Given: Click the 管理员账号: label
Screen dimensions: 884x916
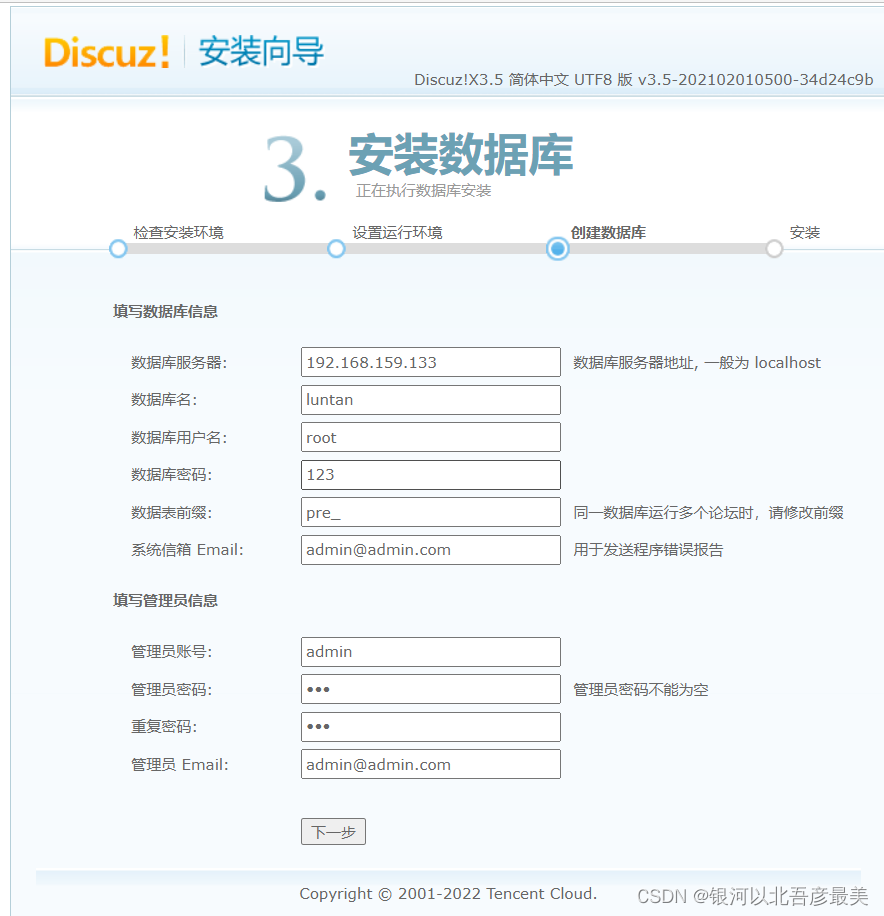Looking at the screenshot, I should tap(172, 652).
